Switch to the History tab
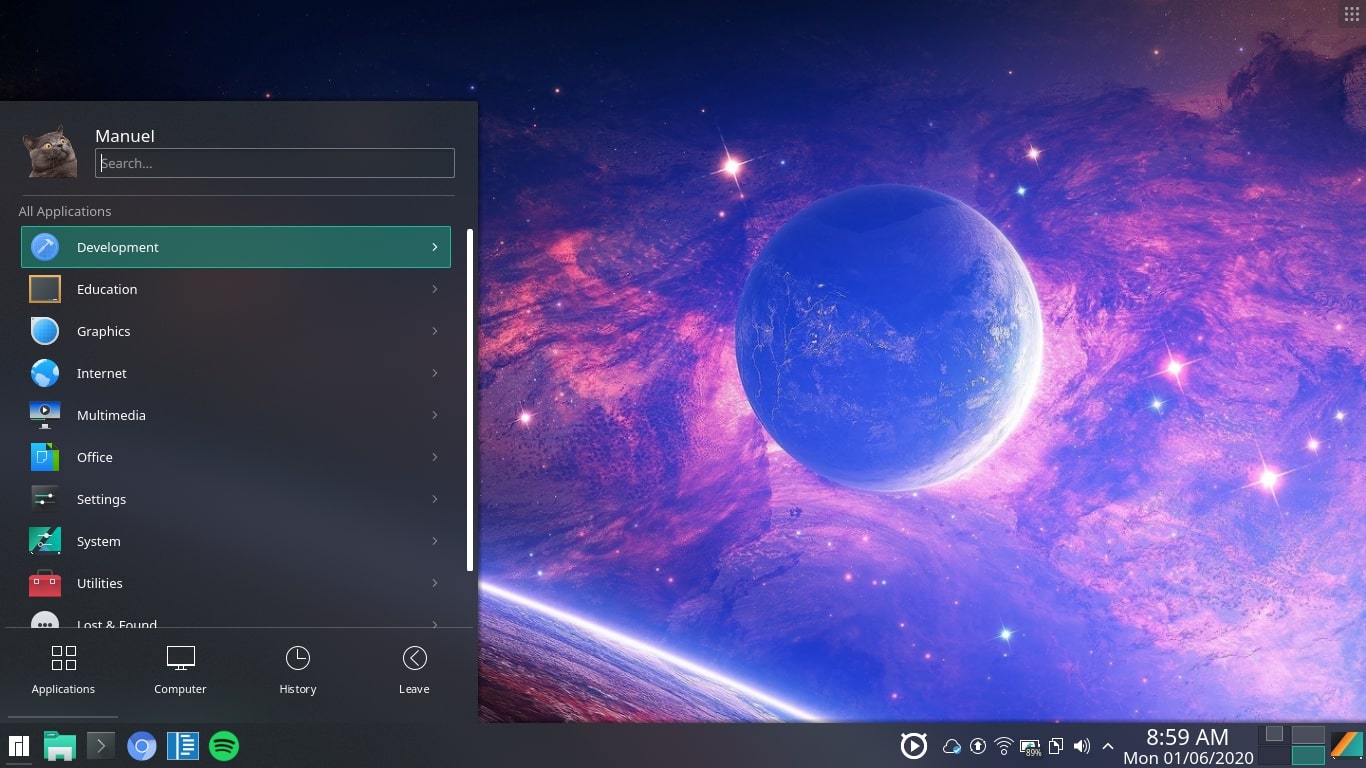This screenshot has height=768, width=1366. coord(298,670)
